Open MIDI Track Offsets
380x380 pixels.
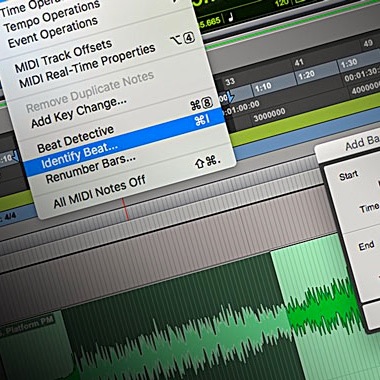(63, 57)
